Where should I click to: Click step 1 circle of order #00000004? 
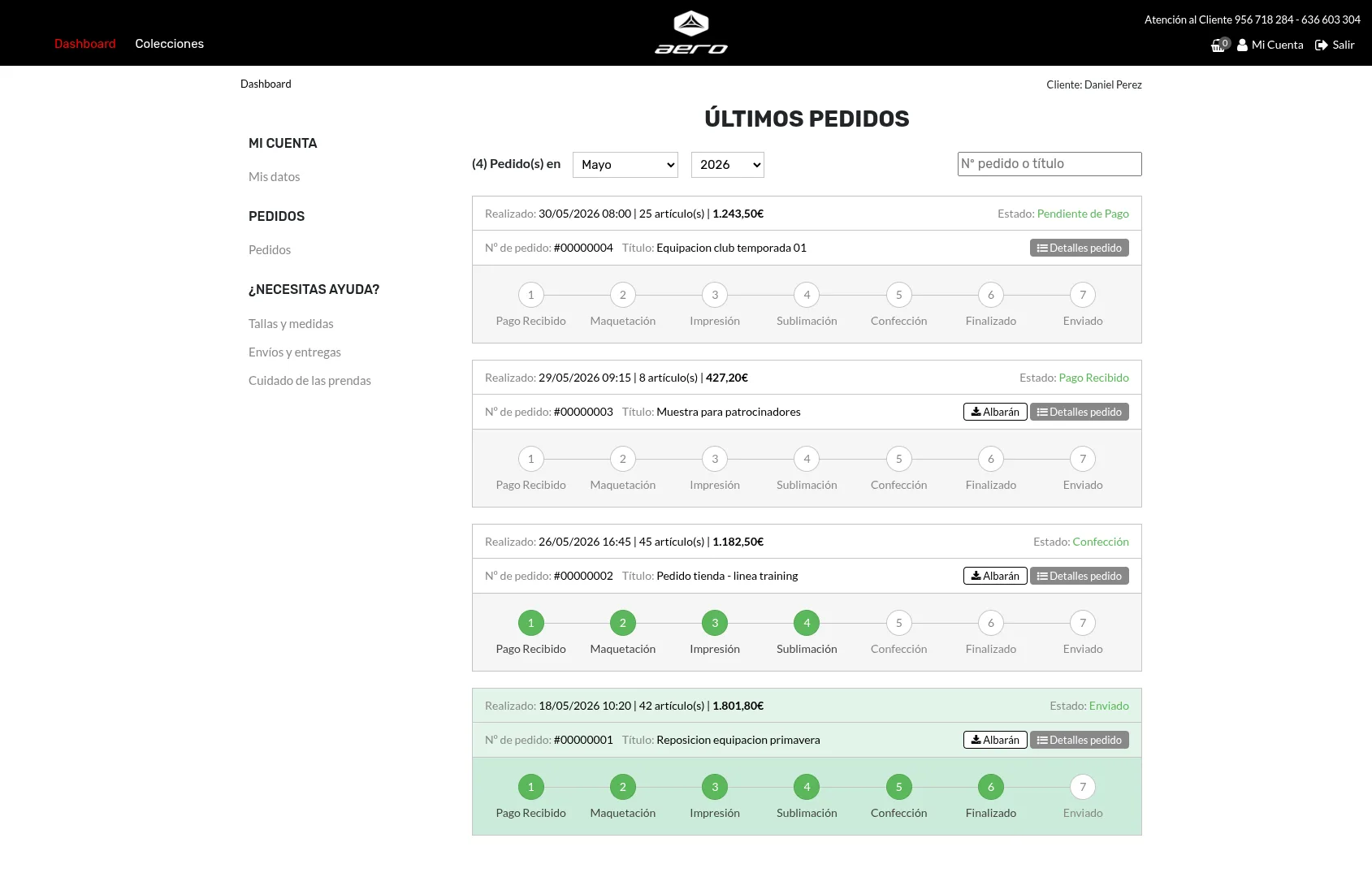click(x=531, y=295)
